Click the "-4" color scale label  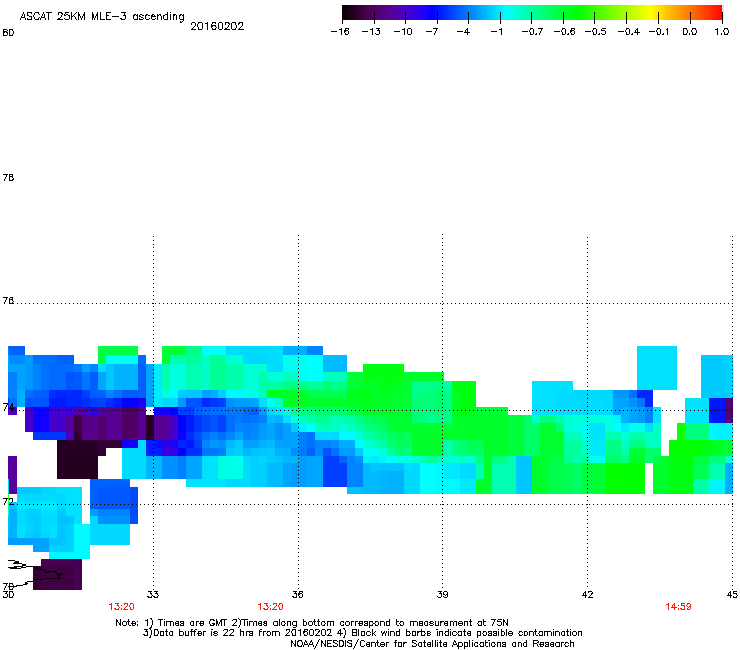click(x=463, y=32)
